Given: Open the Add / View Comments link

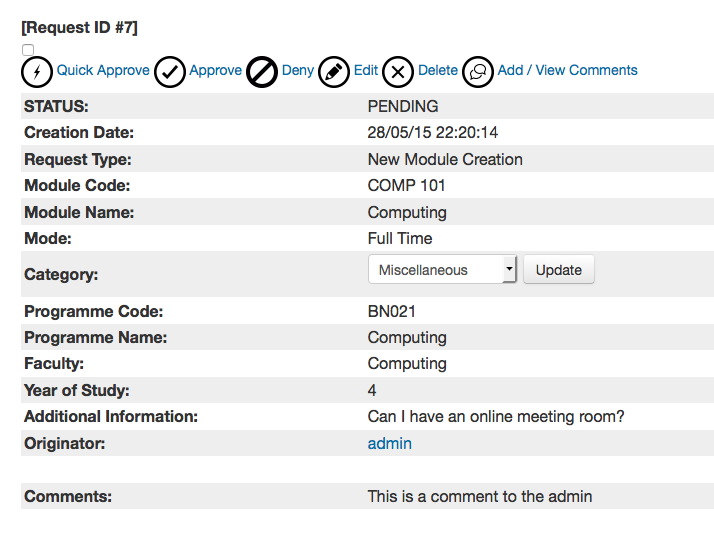Looking at the screenshot, I should (x=567, y=71).
